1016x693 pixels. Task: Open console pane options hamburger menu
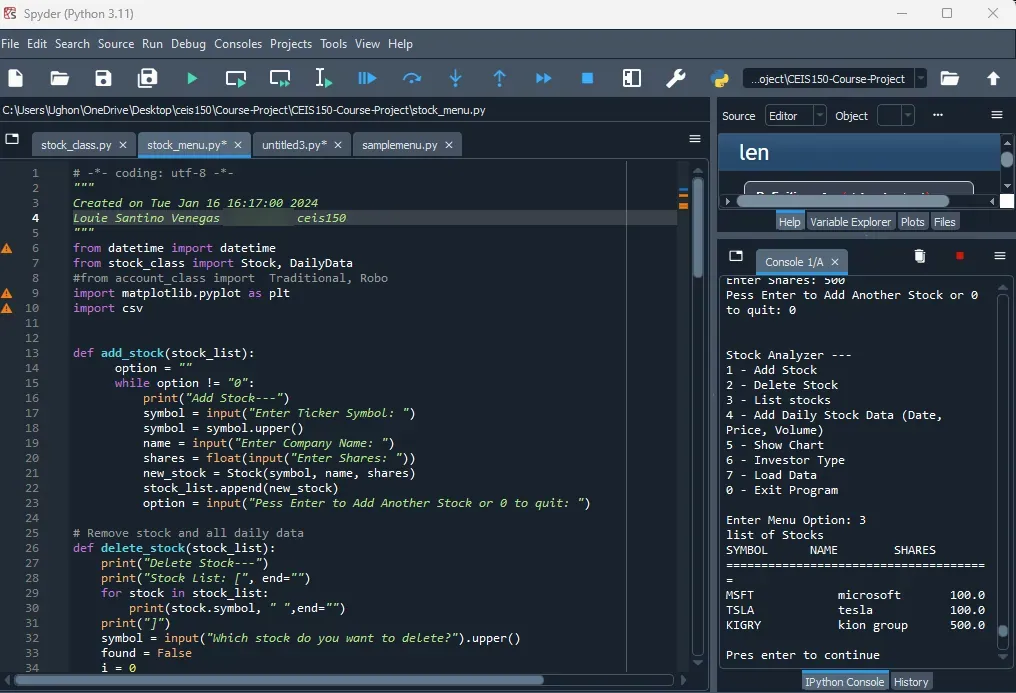(1000, 256)
